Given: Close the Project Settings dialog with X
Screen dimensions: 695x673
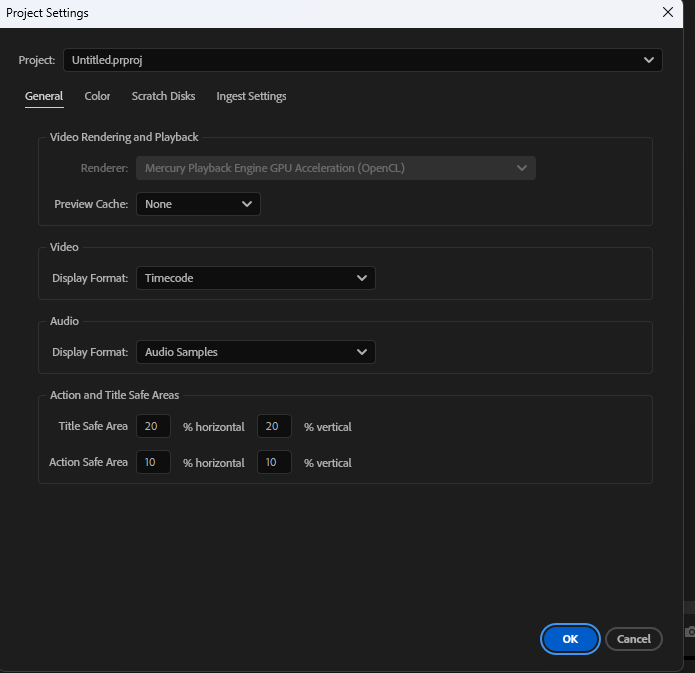Looking at the screenshot, I should 668,12.
